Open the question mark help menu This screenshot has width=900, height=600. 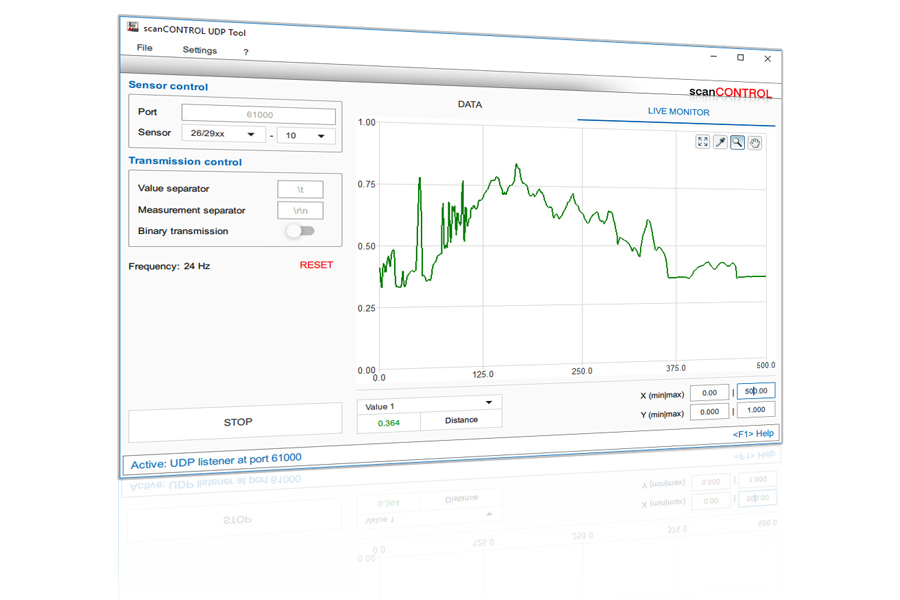246,52
